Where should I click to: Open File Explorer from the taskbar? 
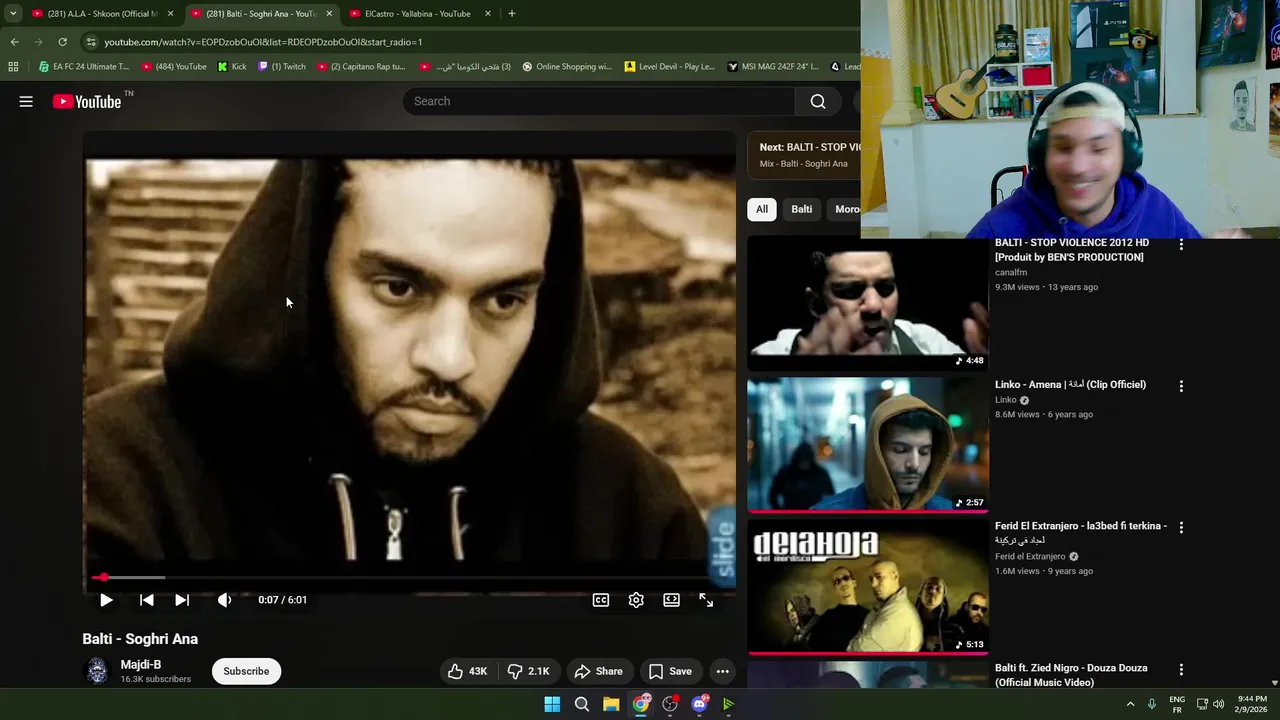tap(611, 704)
